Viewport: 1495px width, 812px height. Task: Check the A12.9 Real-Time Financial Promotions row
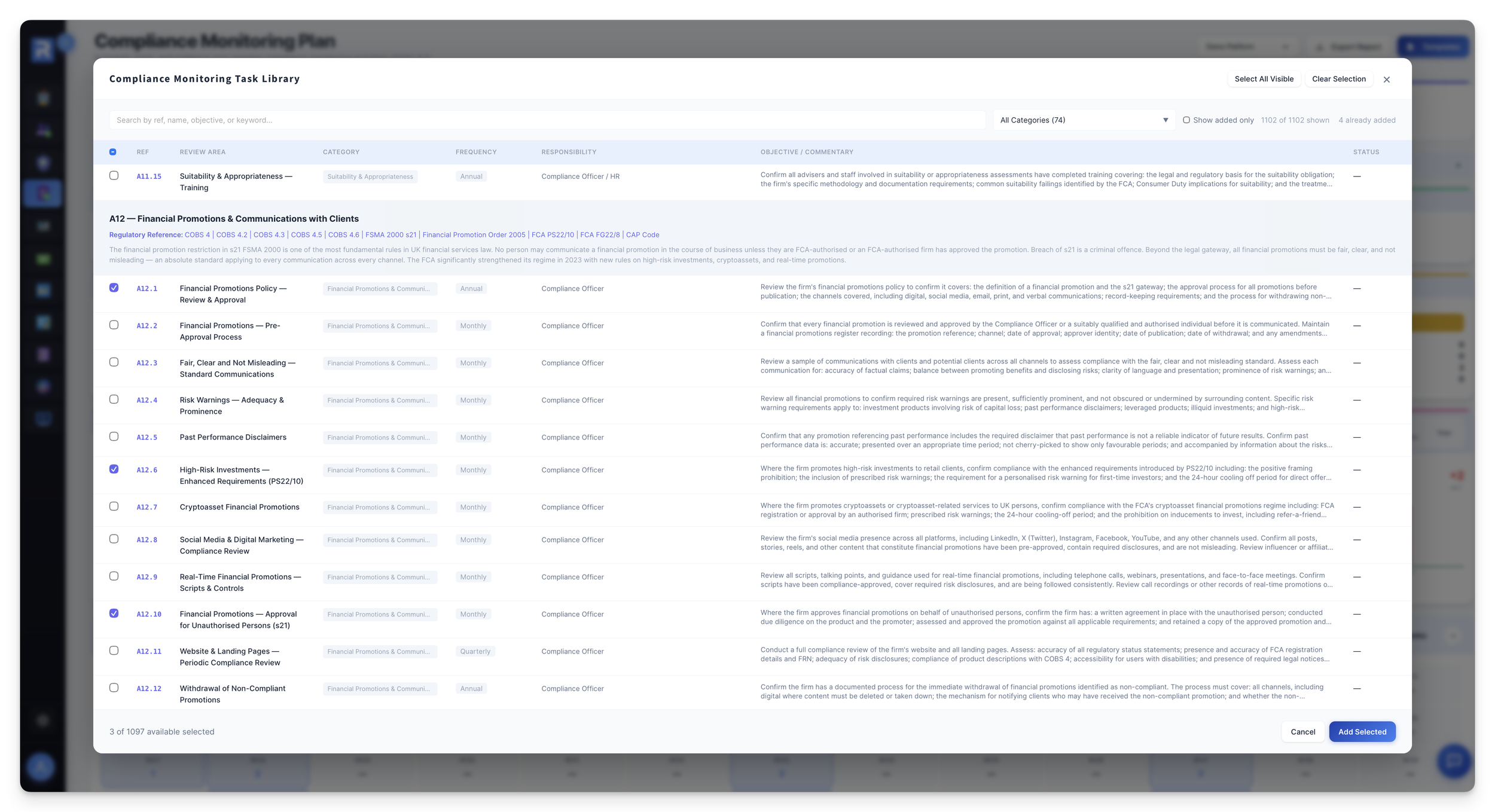click(x=114, y=576)
